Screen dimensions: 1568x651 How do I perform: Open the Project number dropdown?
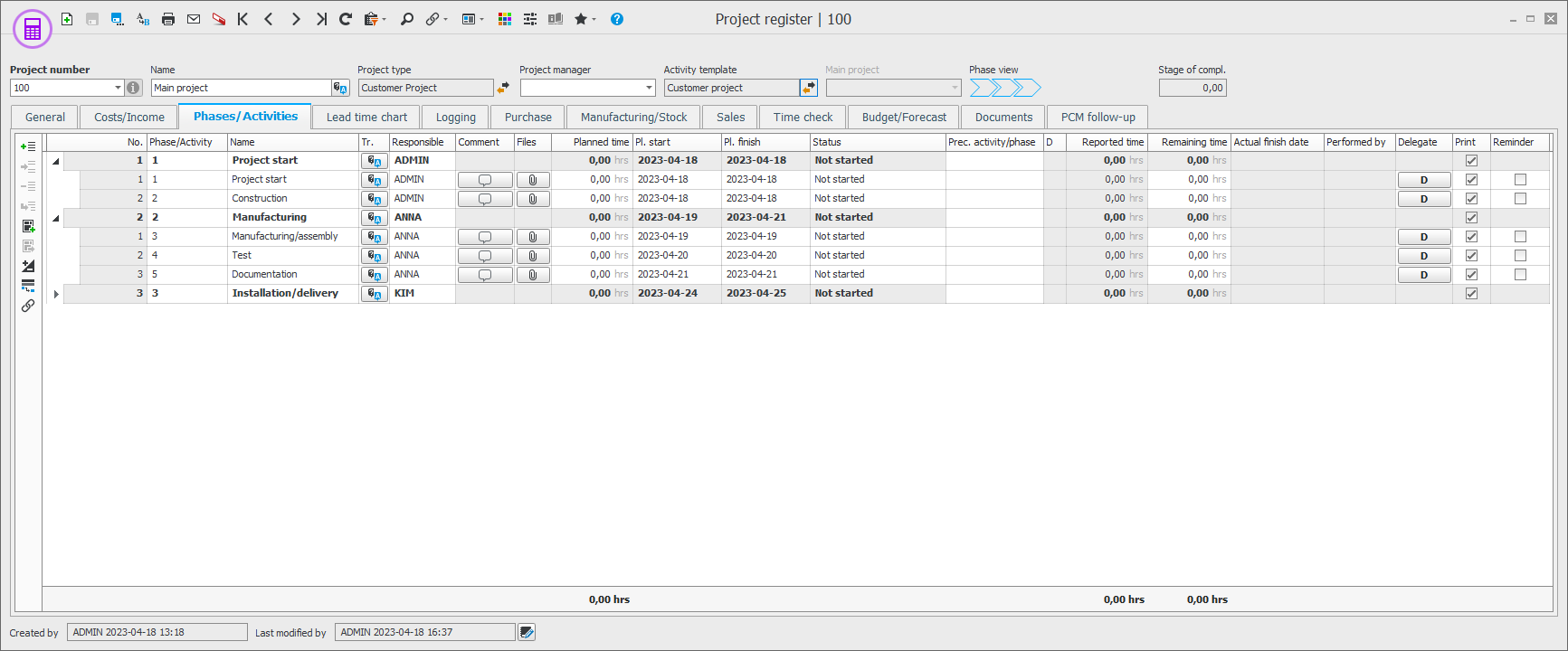click(x=118, y=88)
